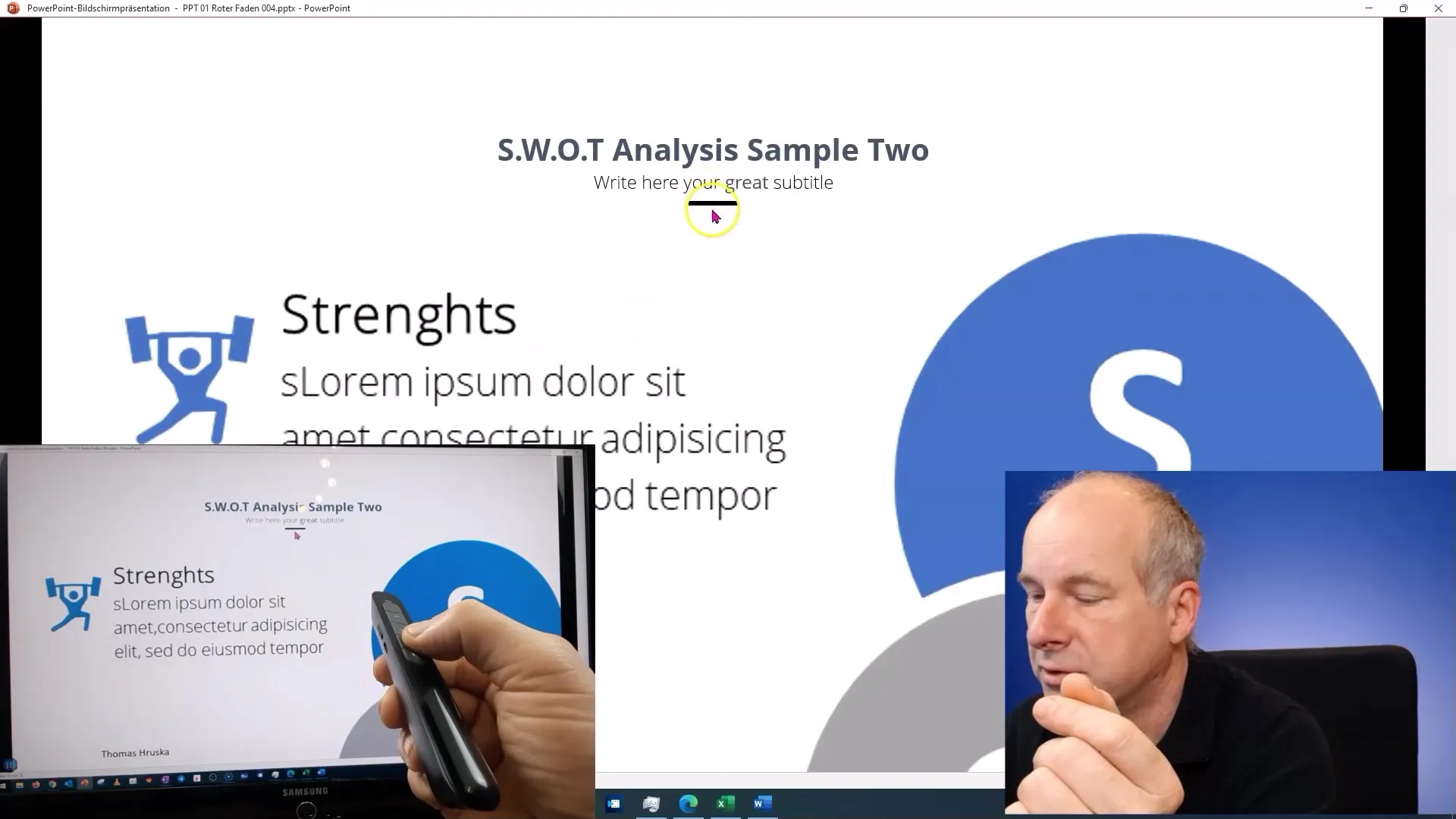The height and width of the screenshot is (819, 1456).
Task: Click the 'Write here your great subtitle' text field
Action: click(x=713, y=181)
